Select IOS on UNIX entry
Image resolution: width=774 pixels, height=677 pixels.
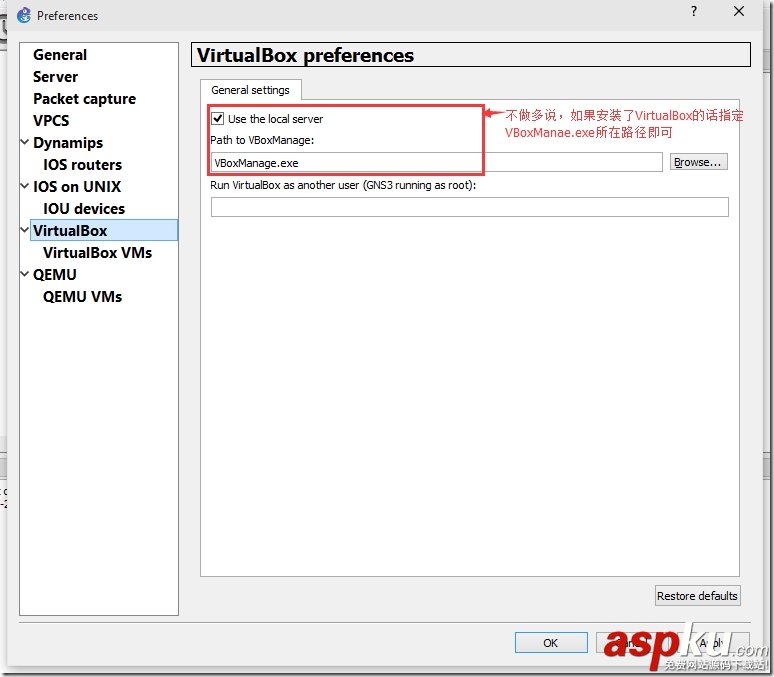(x=77, y=187)
